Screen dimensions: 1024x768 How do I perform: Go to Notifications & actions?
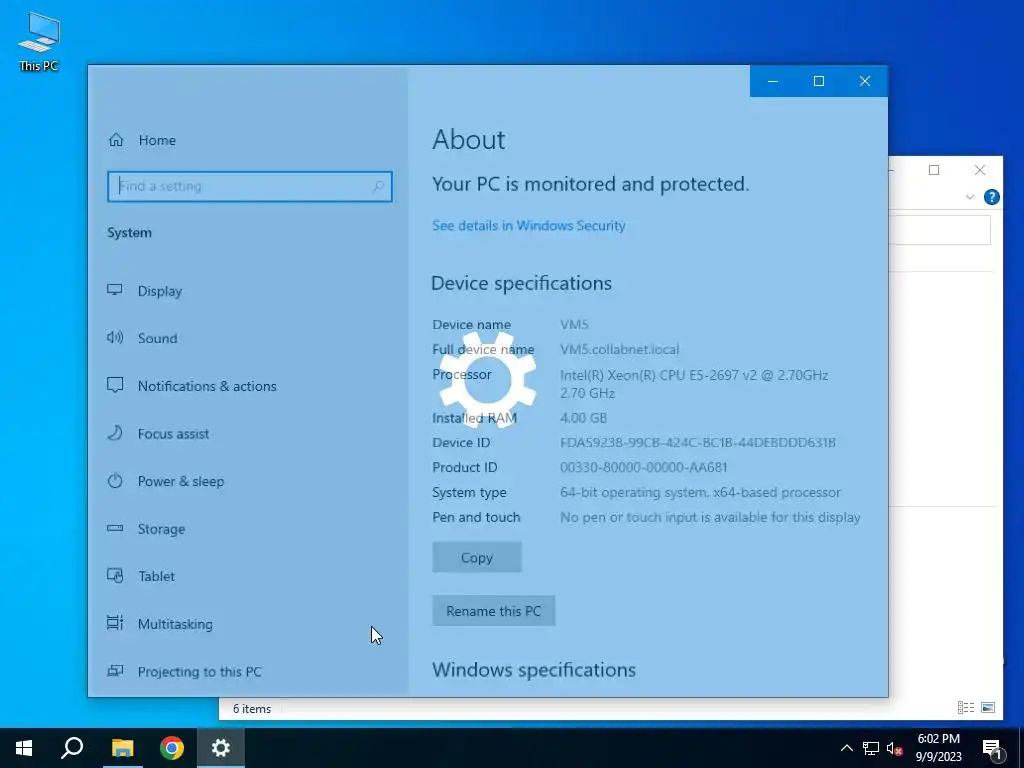tap(192, 386)
